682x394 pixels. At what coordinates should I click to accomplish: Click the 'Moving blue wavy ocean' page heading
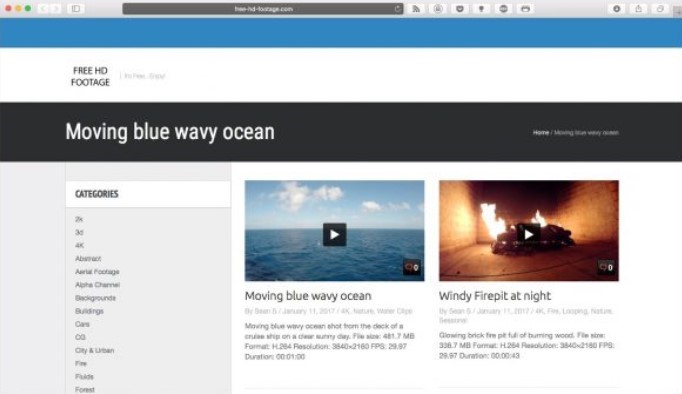pyautogui.click(x=170, y=132)
